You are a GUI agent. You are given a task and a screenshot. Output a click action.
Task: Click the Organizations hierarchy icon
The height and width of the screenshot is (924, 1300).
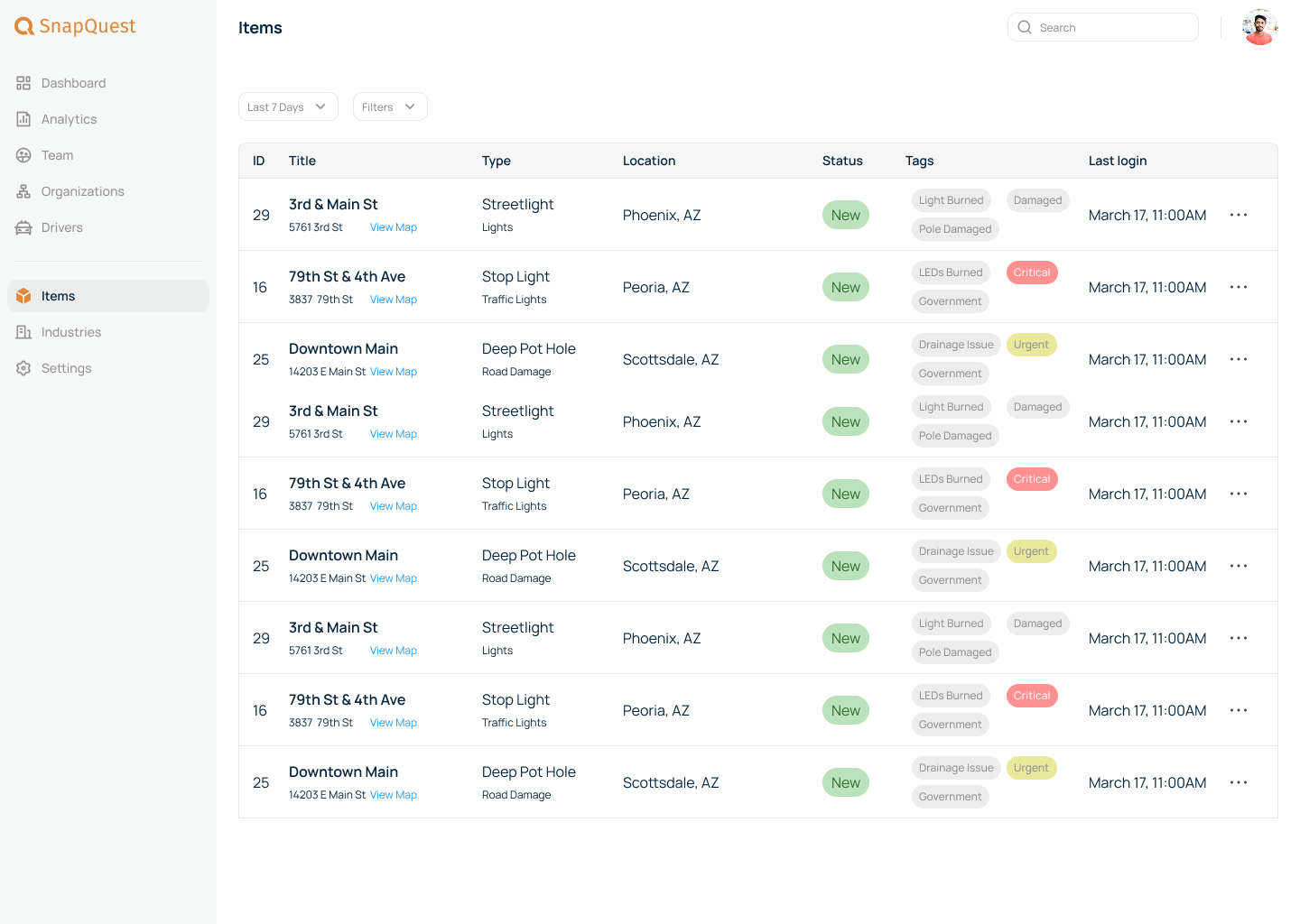pos(23,191)
